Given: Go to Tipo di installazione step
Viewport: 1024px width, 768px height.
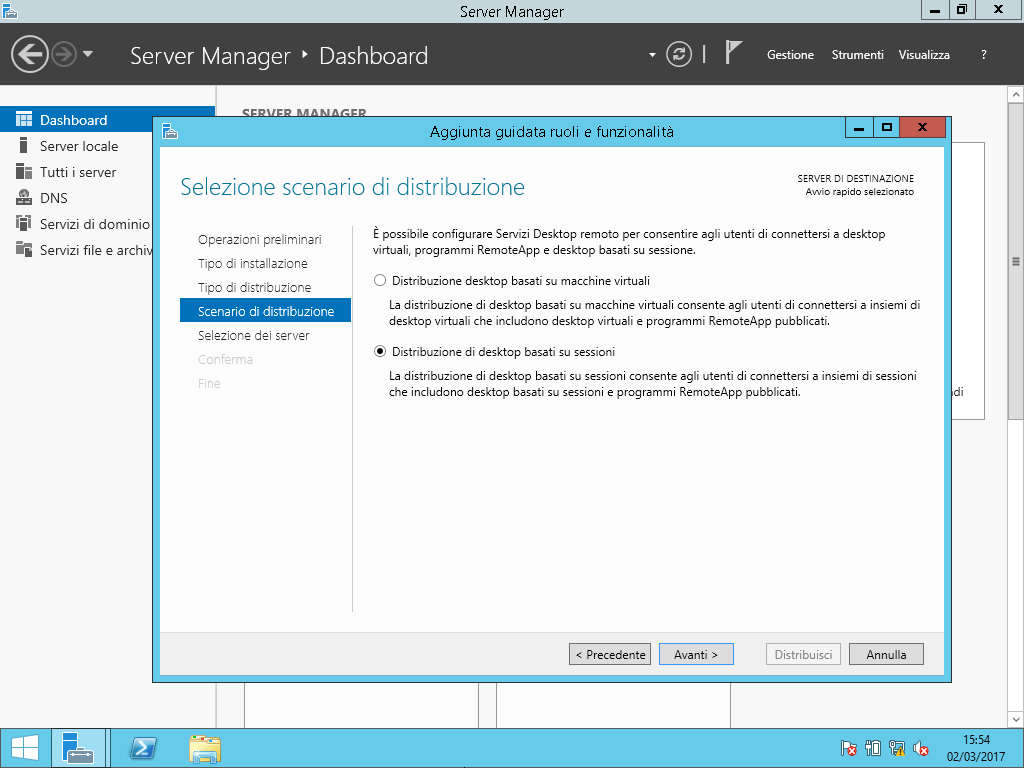Looking at the screenshot, I should (252, 264).
